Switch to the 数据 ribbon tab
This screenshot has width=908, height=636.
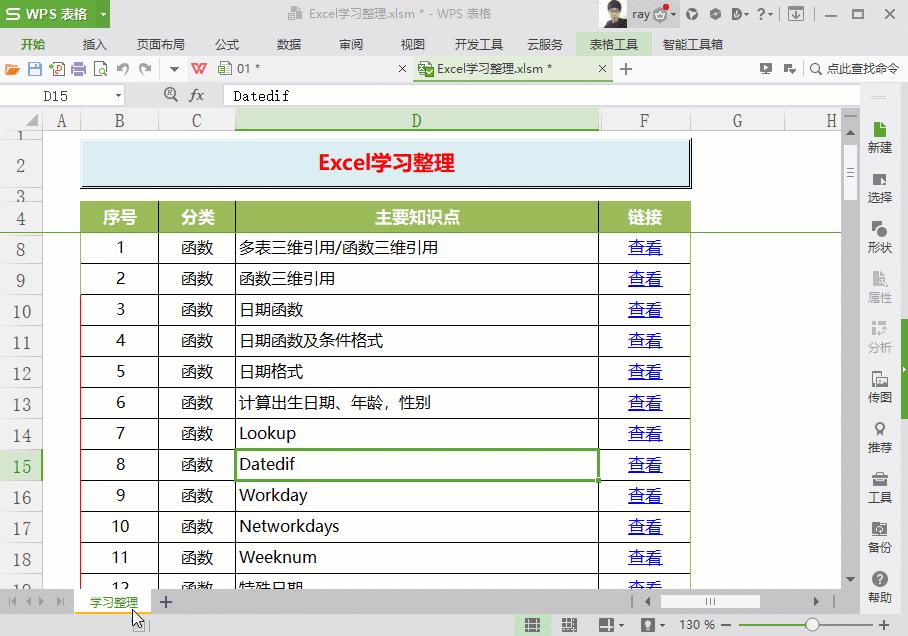[288, 44]
